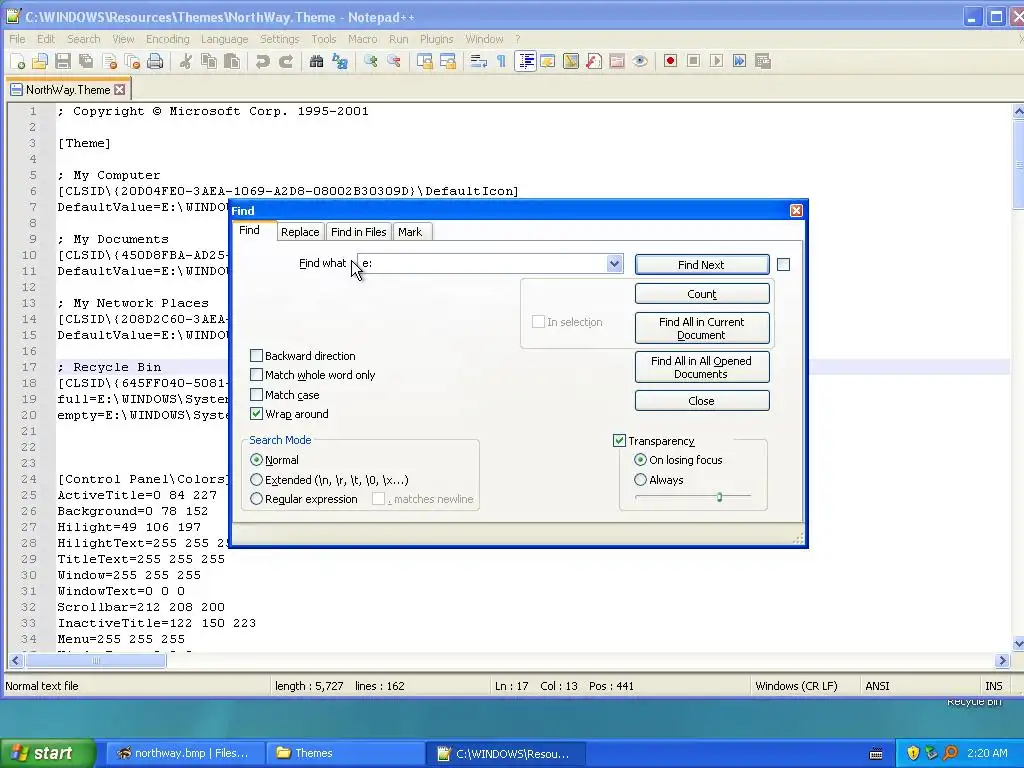Click the stop recording macro icon
The width and height of the screenshot is (1024, 768).
pyautogui.click(x=694, y=61)
